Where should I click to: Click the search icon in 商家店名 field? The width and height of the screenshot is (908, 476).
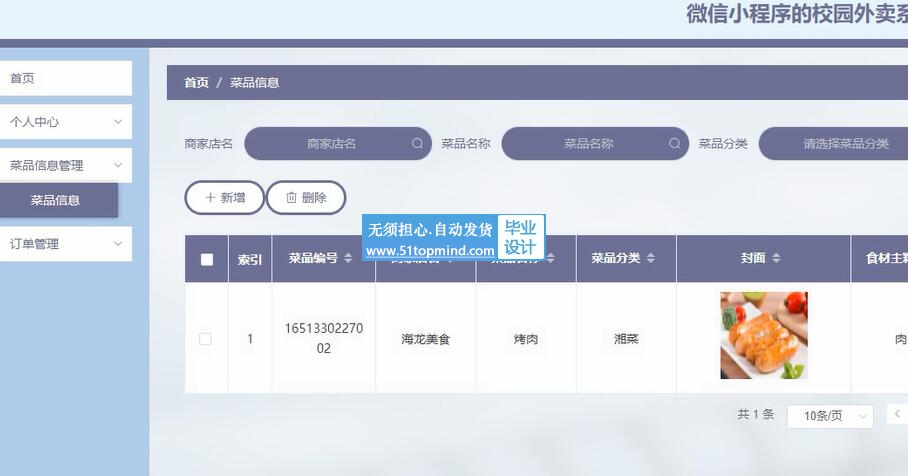tap(417, 143)
